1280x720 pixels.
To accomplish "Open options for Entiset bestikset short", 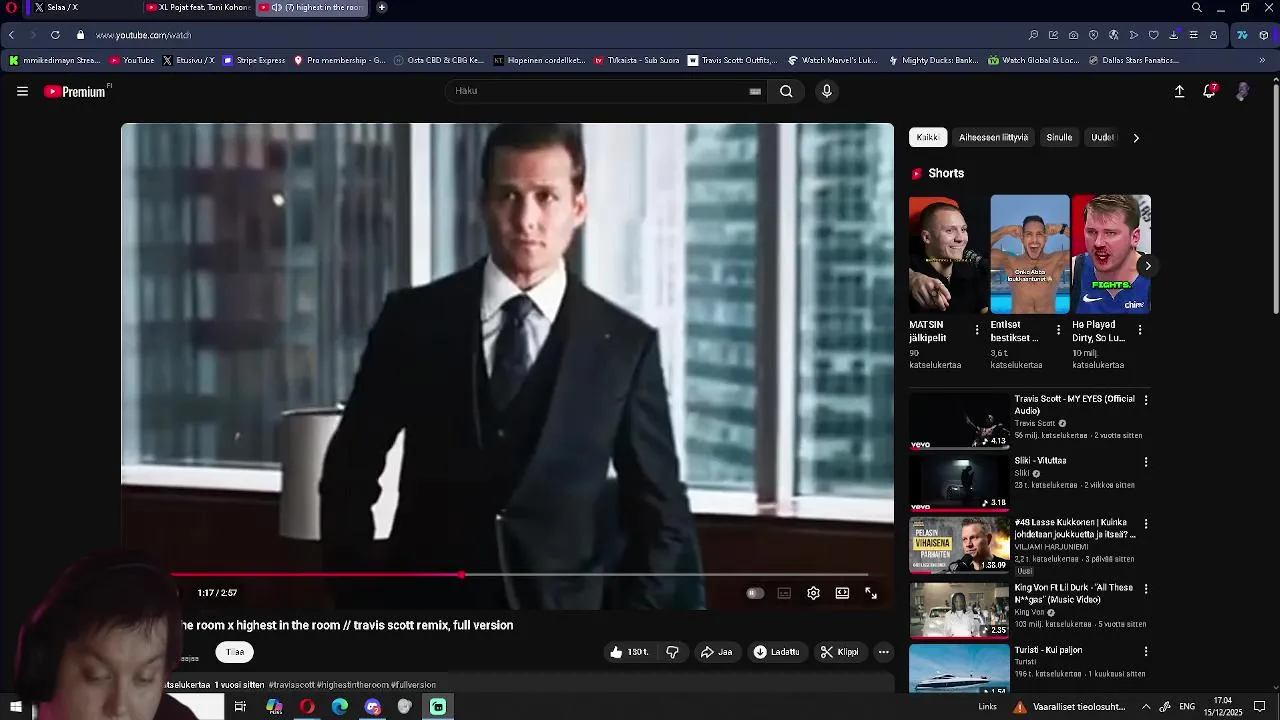I will [x=1058, y=330].
